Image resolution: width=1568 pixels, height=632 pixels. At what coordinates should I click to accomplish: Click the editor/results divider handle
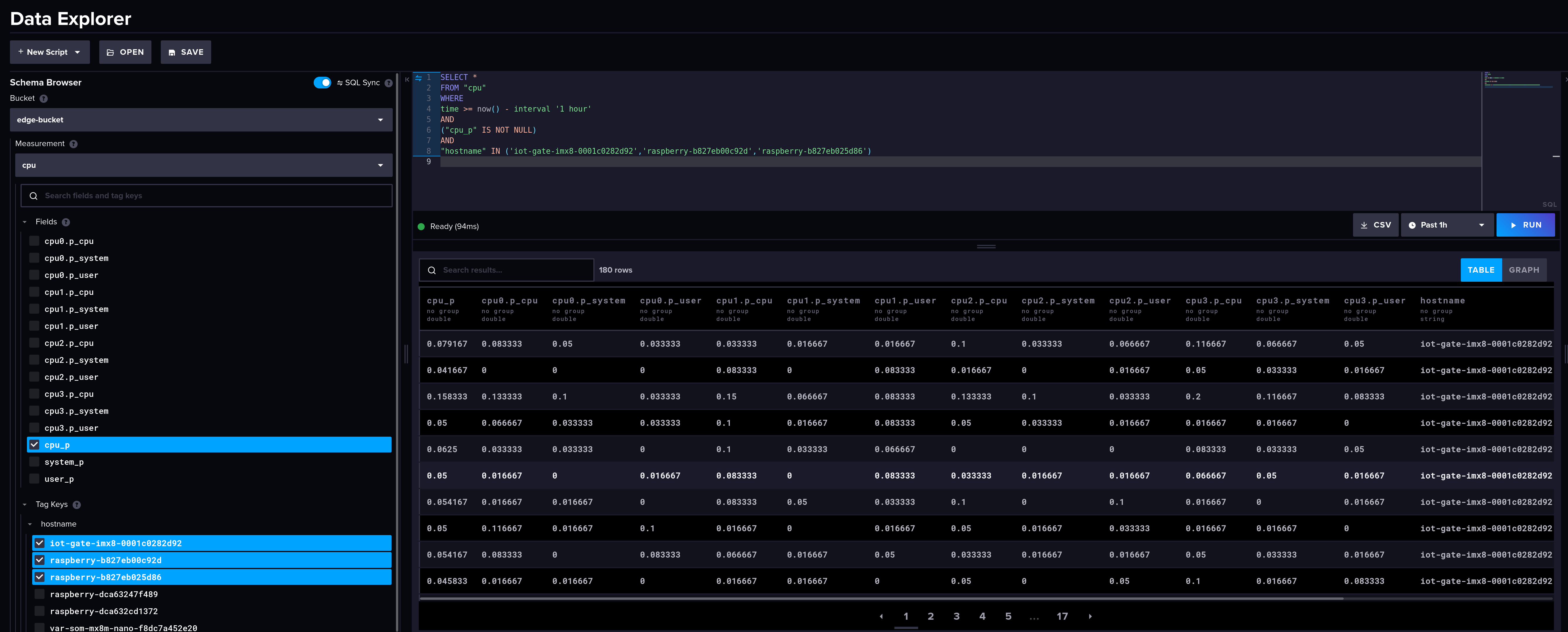pos(986,247)
